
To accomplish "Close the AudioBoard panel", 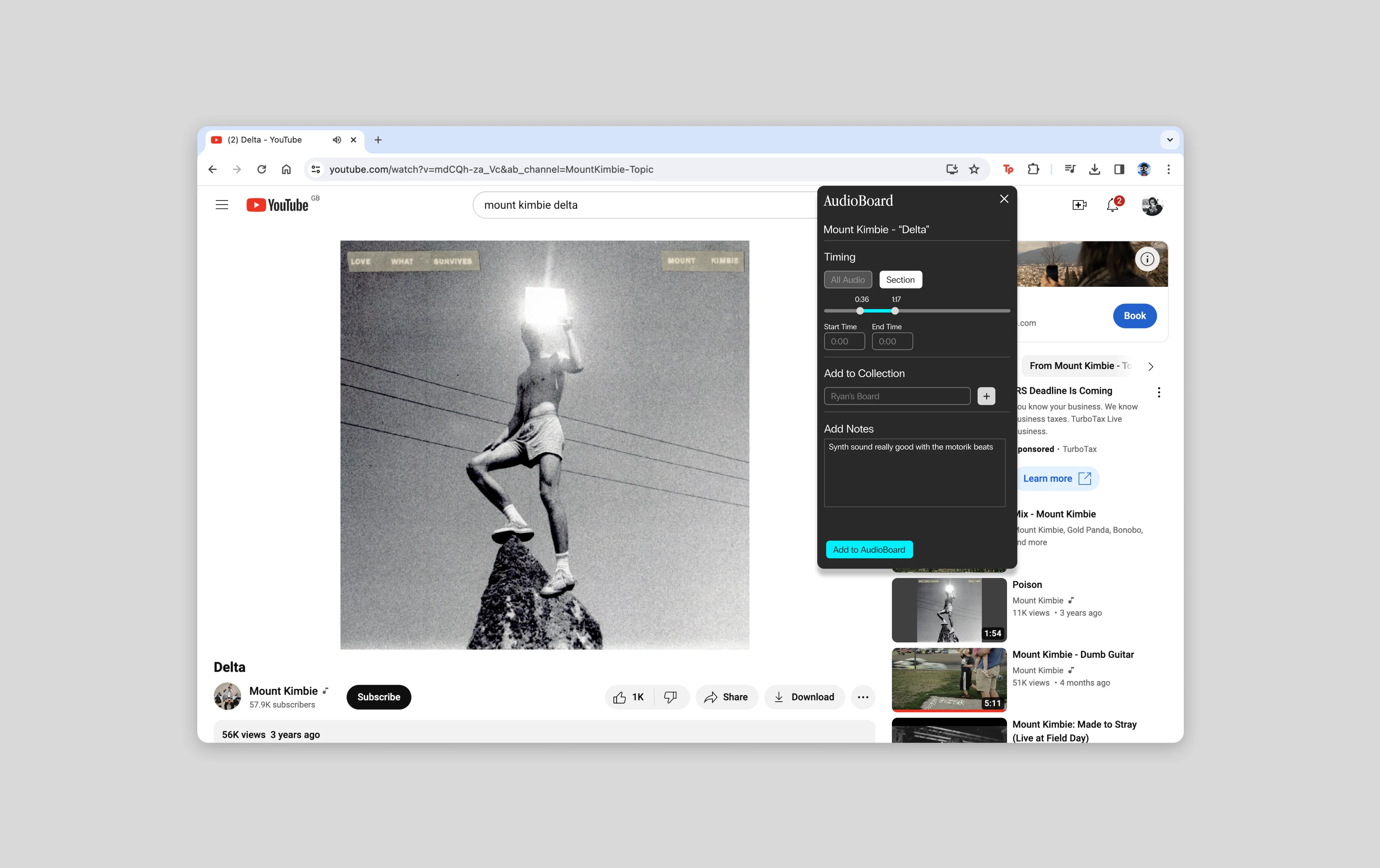I will click(x=1004, y=199).
